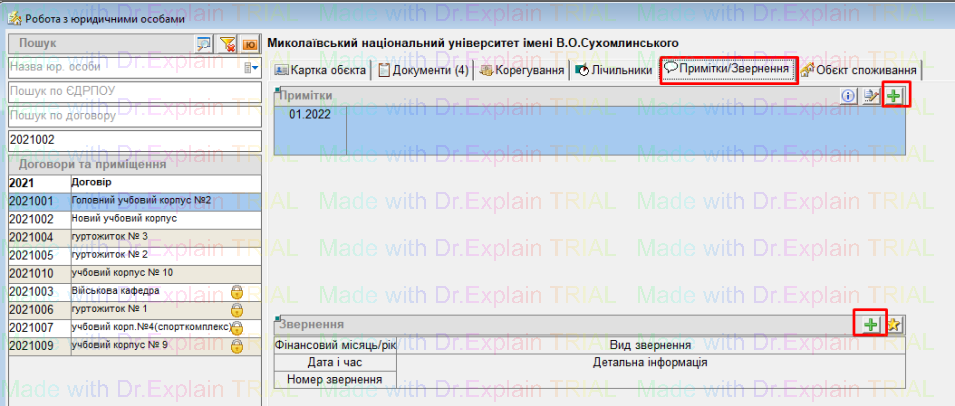Select the 01.2022 note row
The height and width of the screenshot is (406, 955).
(310, 116)
